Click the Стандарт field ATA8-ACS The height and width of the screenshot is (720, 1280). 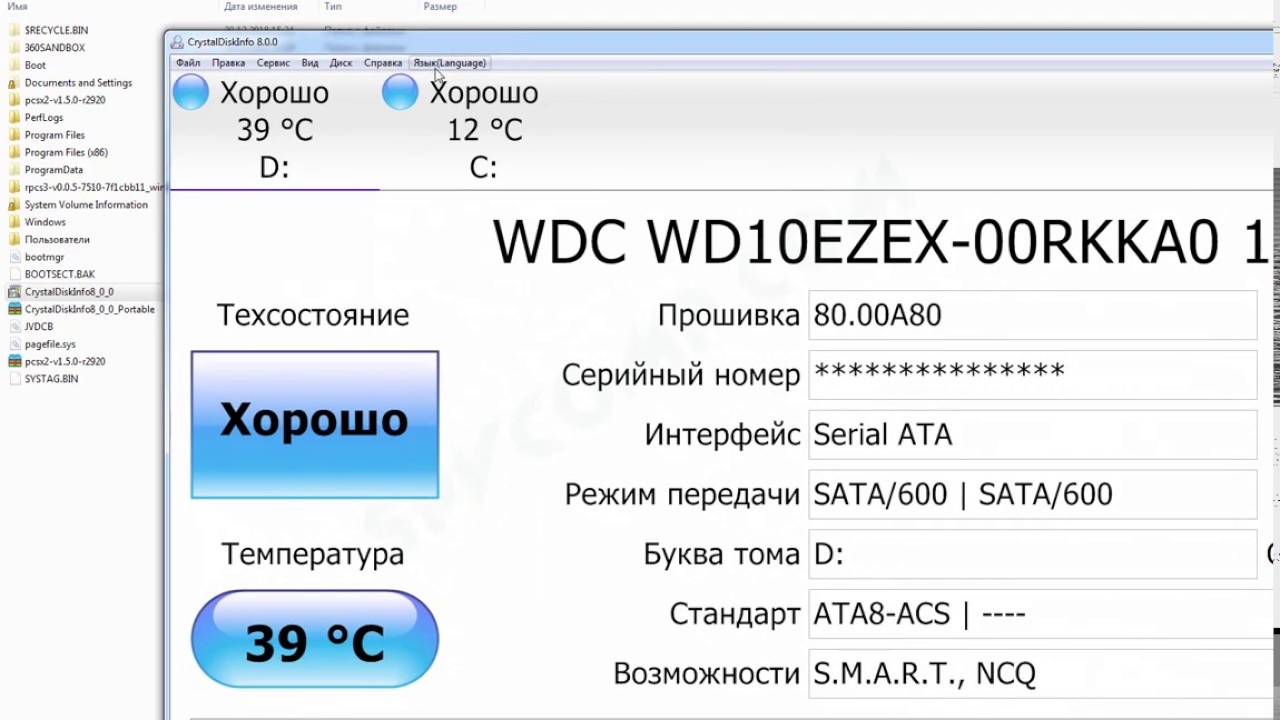tap(1043, 614)
